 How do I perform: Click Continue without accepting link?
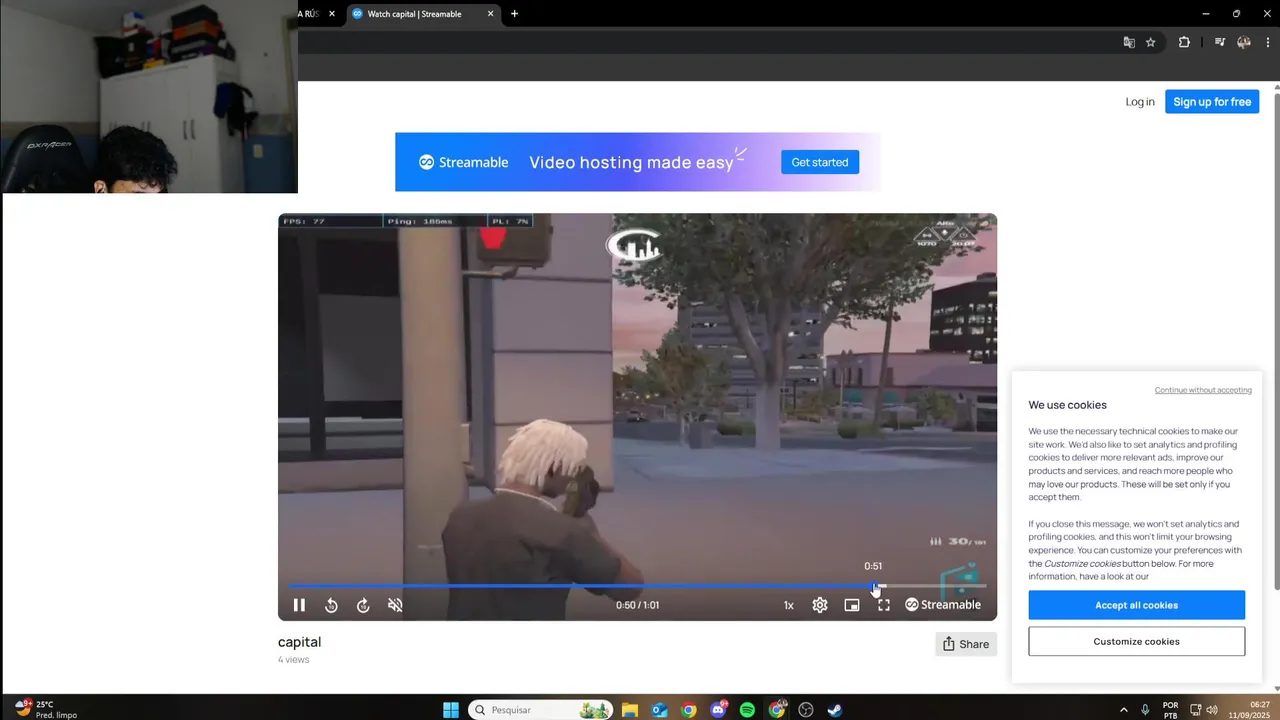[1203, 390]
